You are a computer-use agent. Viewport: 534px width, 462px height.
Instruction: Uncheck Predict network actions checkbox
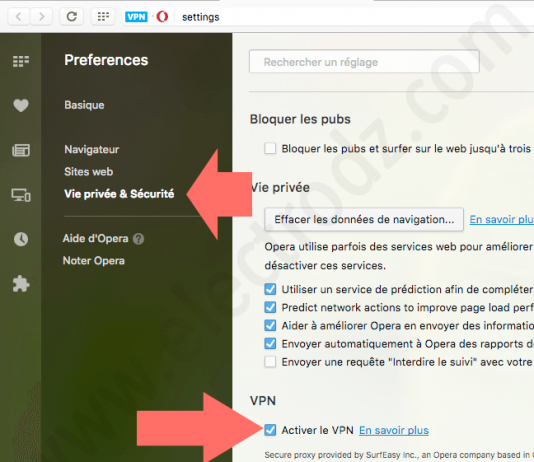(x=270, y=307)
